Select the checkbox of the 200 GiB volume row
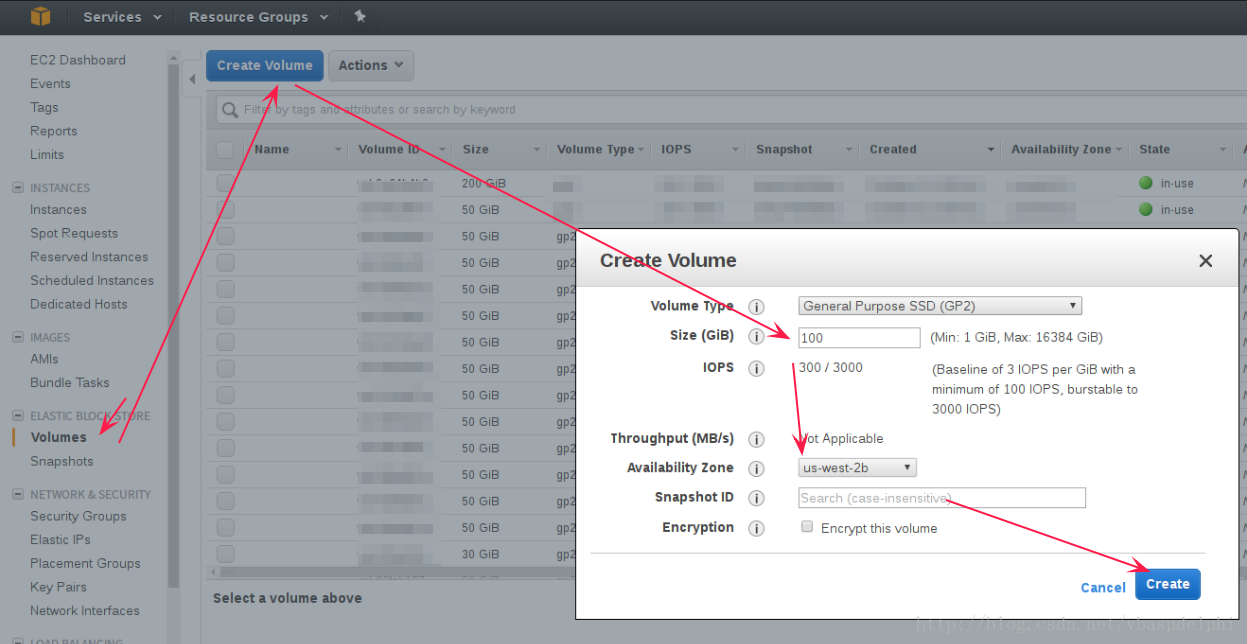Viewport: 1247px width, 644px height. pyautogui.click(x=225, y=183)
